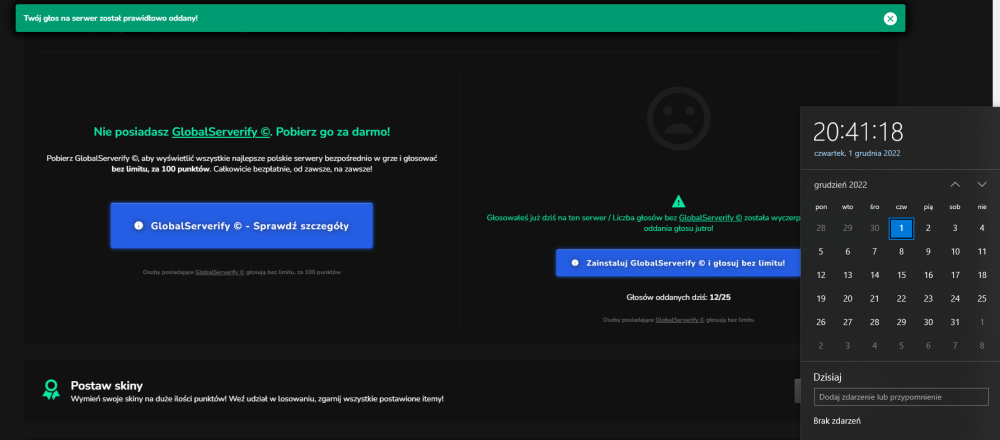This screenshot has width=1000, height=440.
Task: Go to next month in calendar
Action: coord(982,185)
